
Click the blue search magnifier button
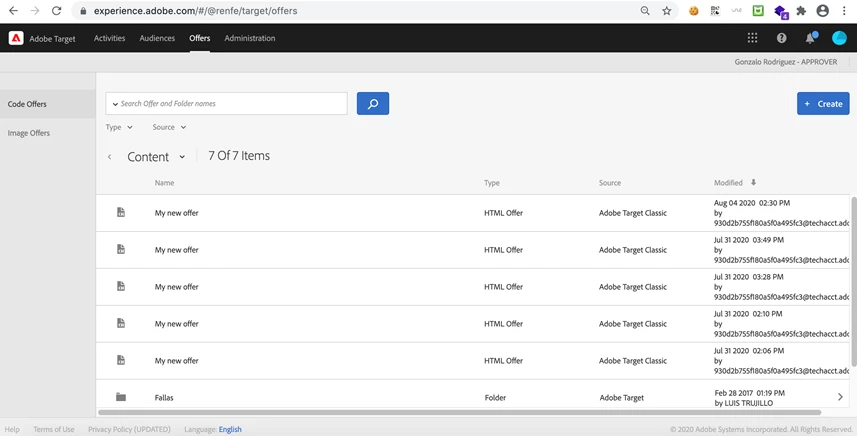[x=373, y=103]
